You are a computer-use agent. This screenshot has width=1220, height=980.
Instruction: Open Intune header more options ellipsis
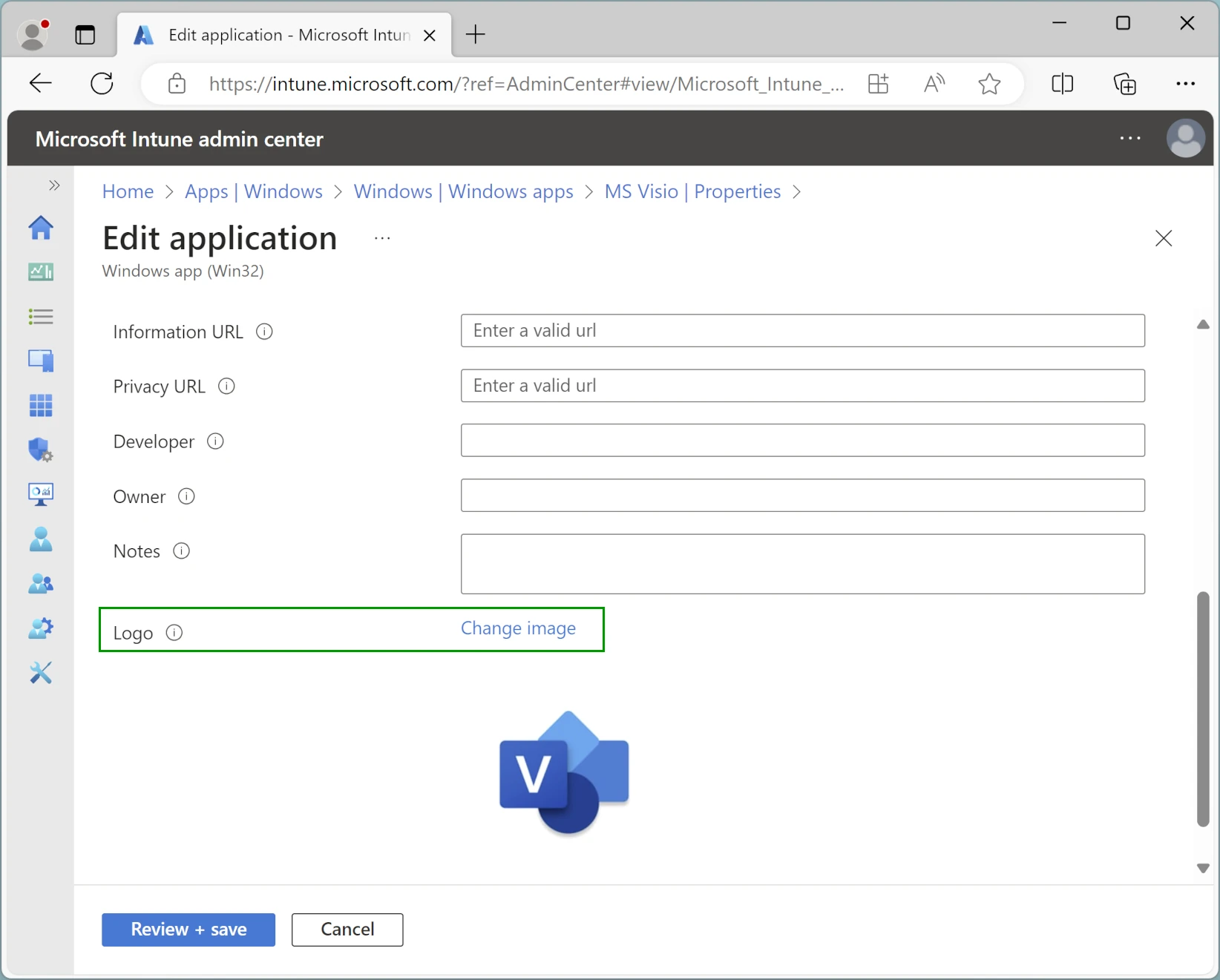coord(1130,138)
